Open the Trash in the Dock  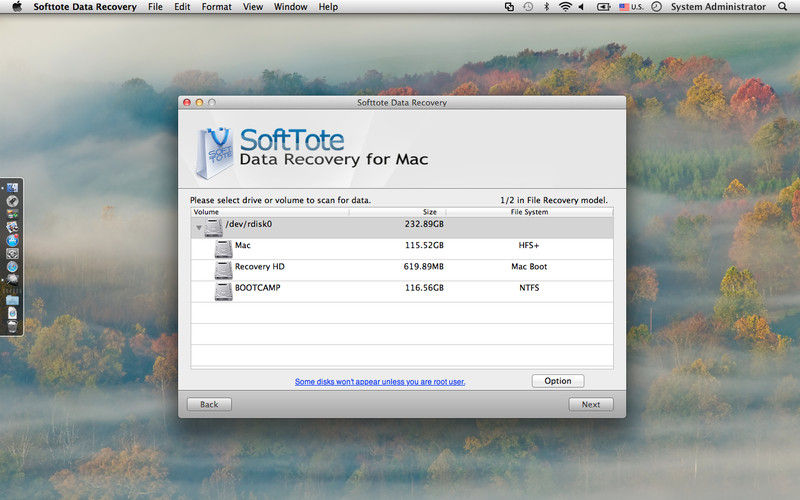point(12,327)
